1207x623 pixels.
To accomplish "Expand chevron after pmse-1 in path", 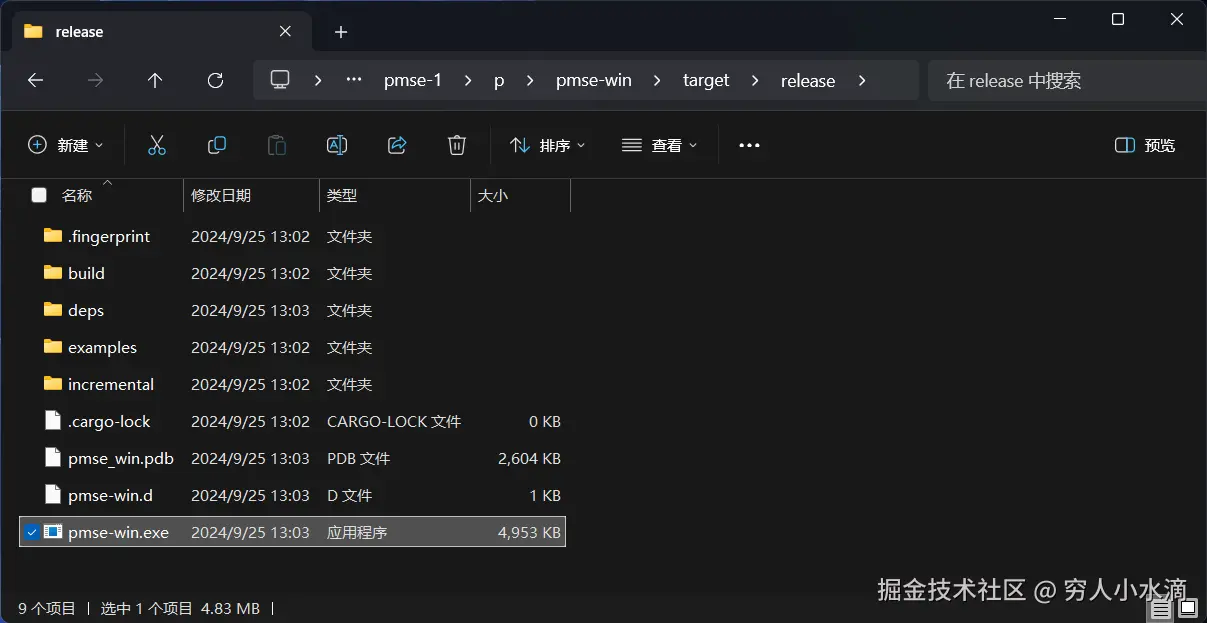I will coord(468,81).
